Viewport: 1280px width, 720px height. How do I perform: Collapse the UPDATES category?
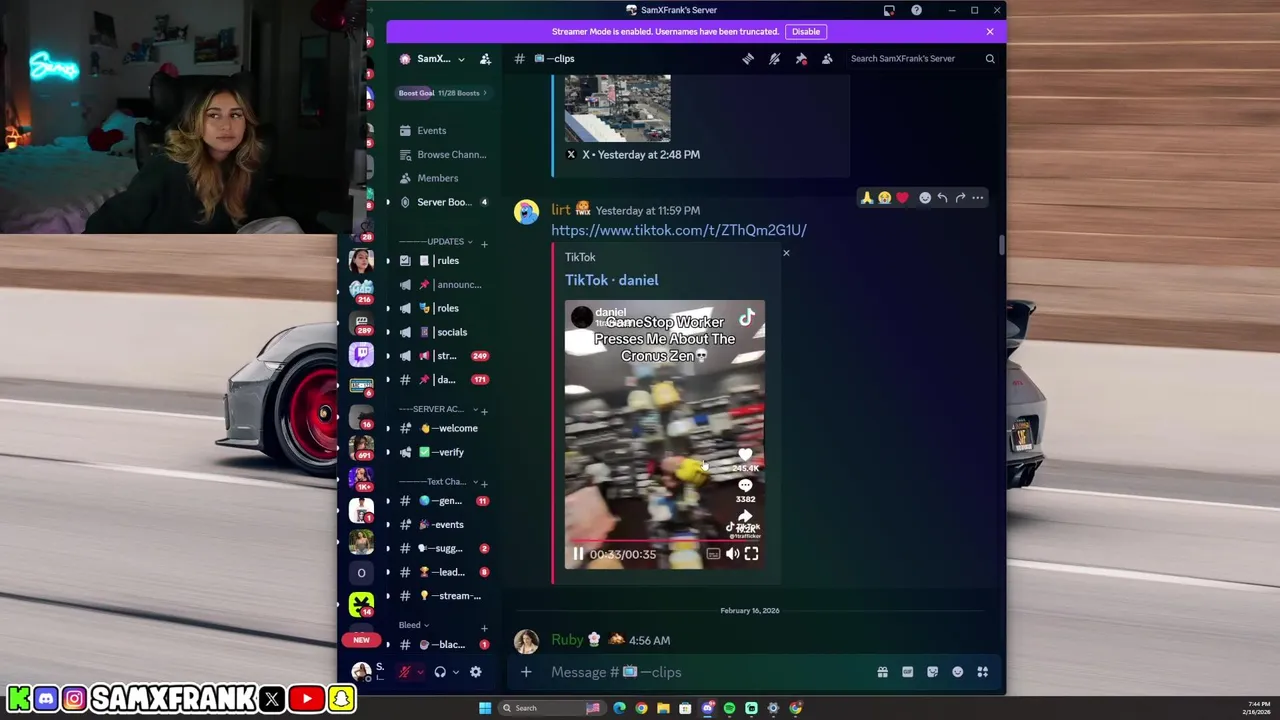coord(437,242)
